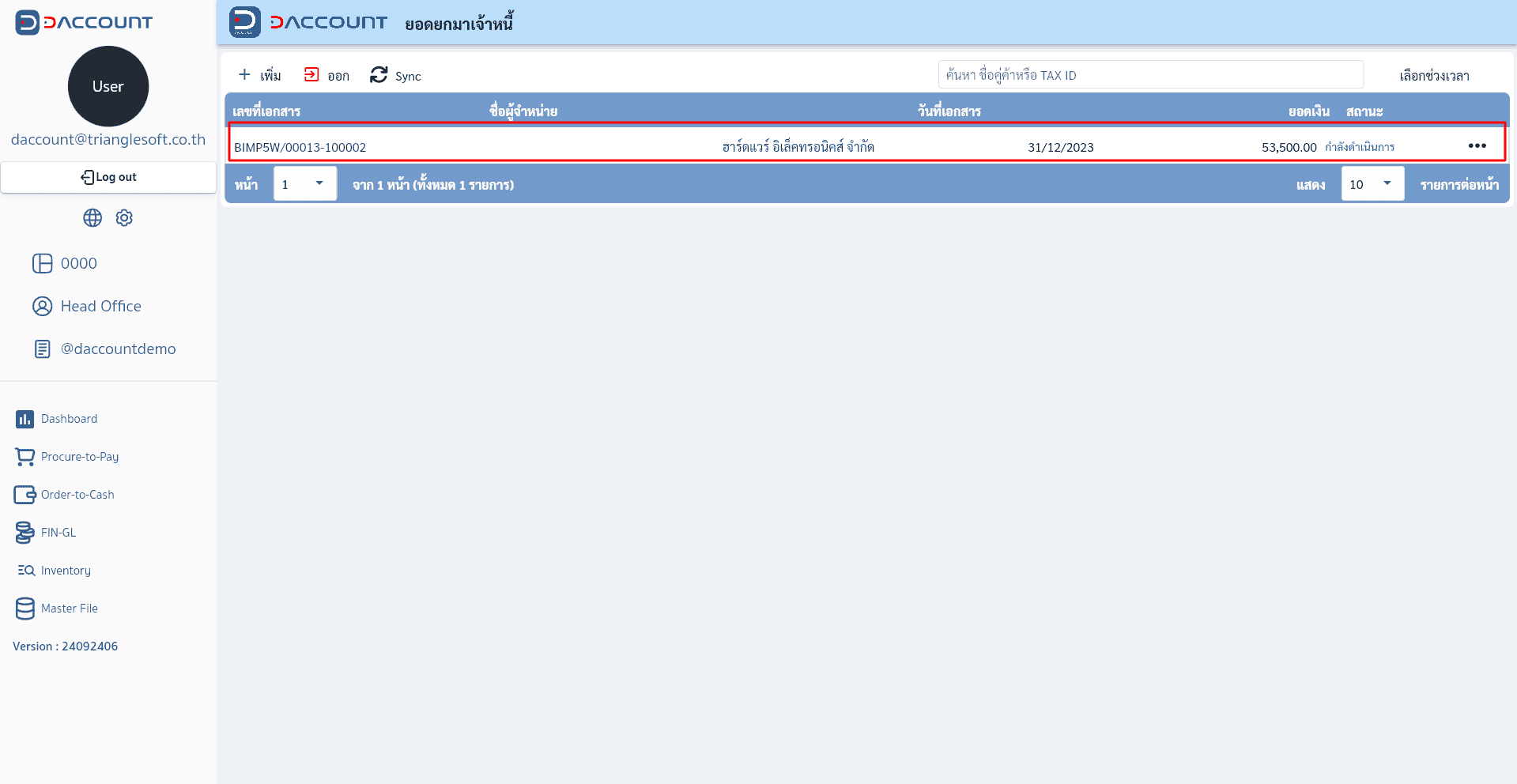Click the search field for partner or TAX ID
The width and height of the screenshot is (1517, 784).
[x=1150, y=75]
